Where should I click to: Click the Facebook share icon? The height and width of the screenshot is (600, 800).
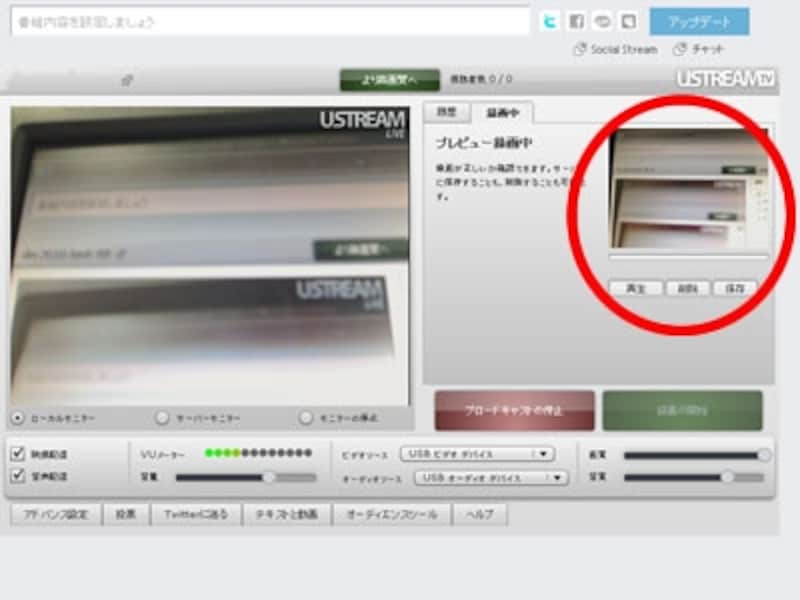577,21
